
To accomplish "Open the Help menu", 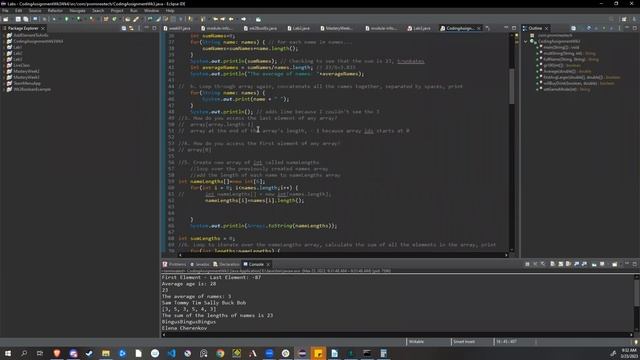I will 170,11.
